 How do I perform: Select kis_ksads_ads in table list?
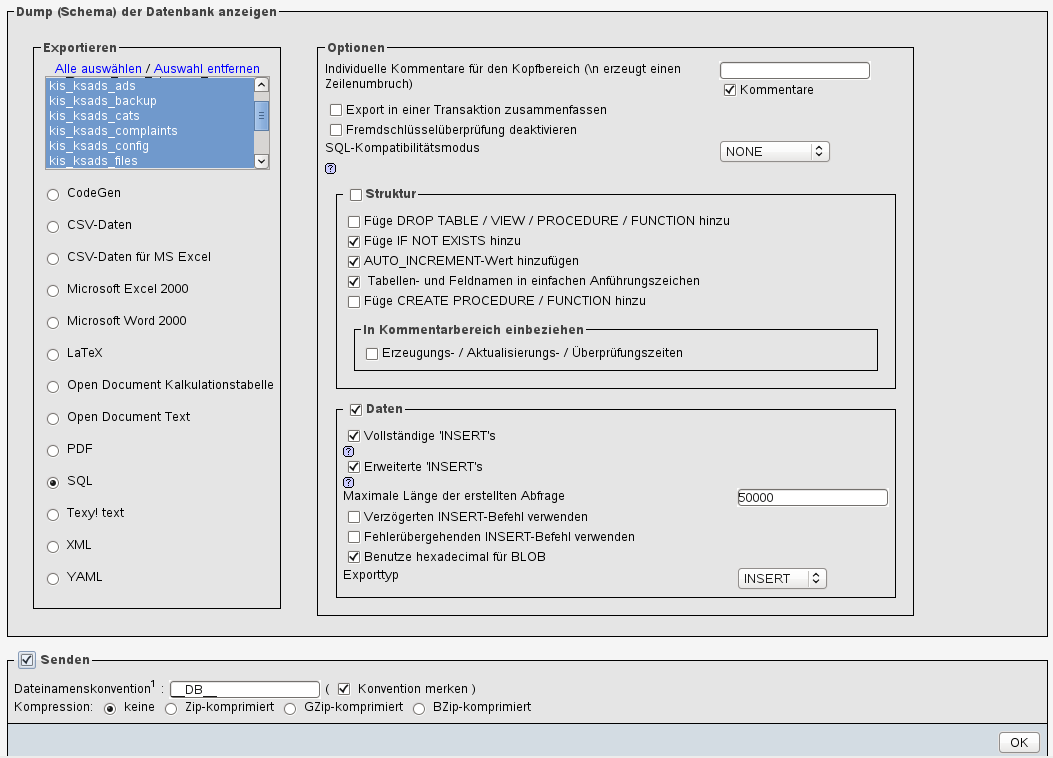click(x=150, y=86)
